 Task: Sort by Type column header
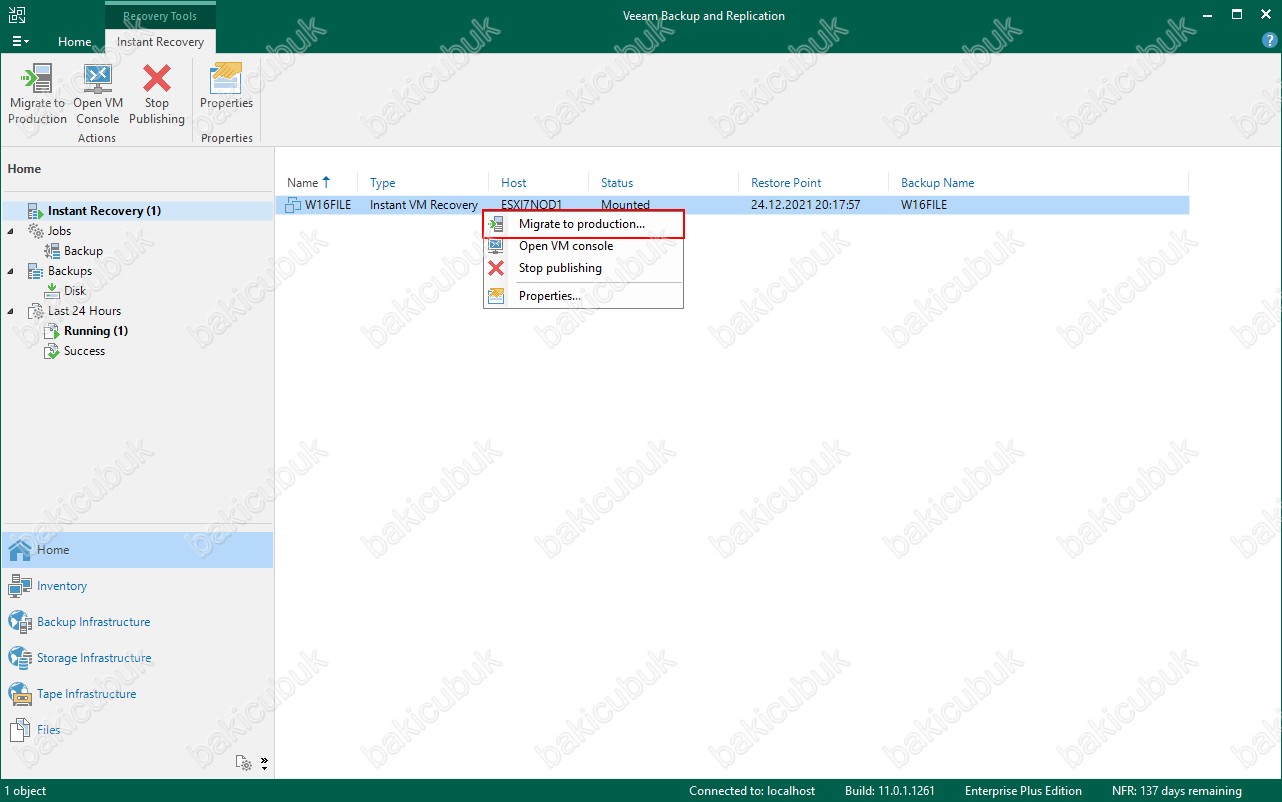point(382,183)
